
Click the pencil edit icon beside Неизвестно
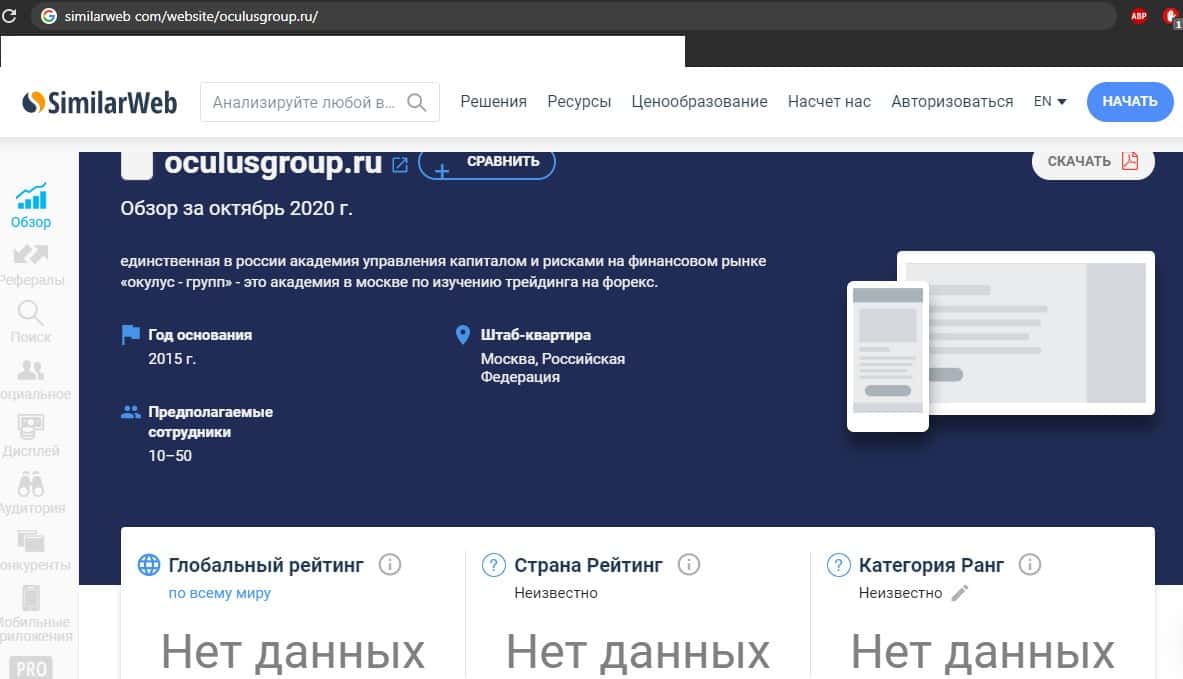click(x=960, y=593)
